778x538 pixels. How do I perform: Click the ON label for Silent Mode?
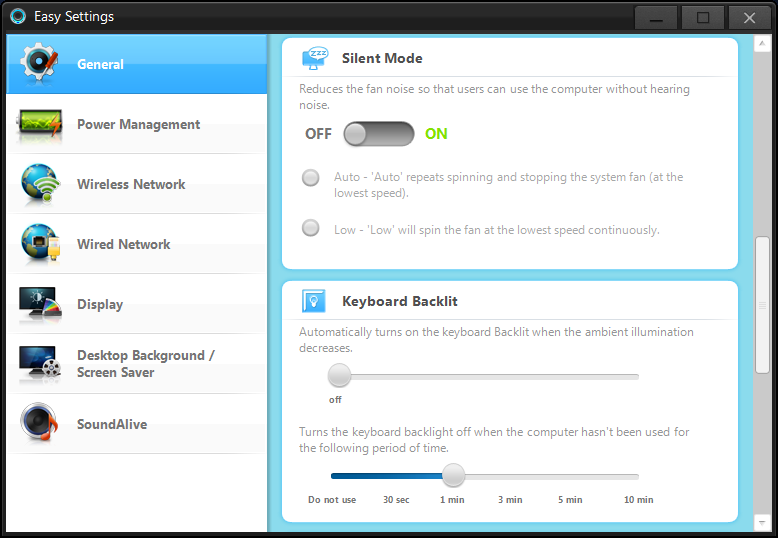[436, 134]
